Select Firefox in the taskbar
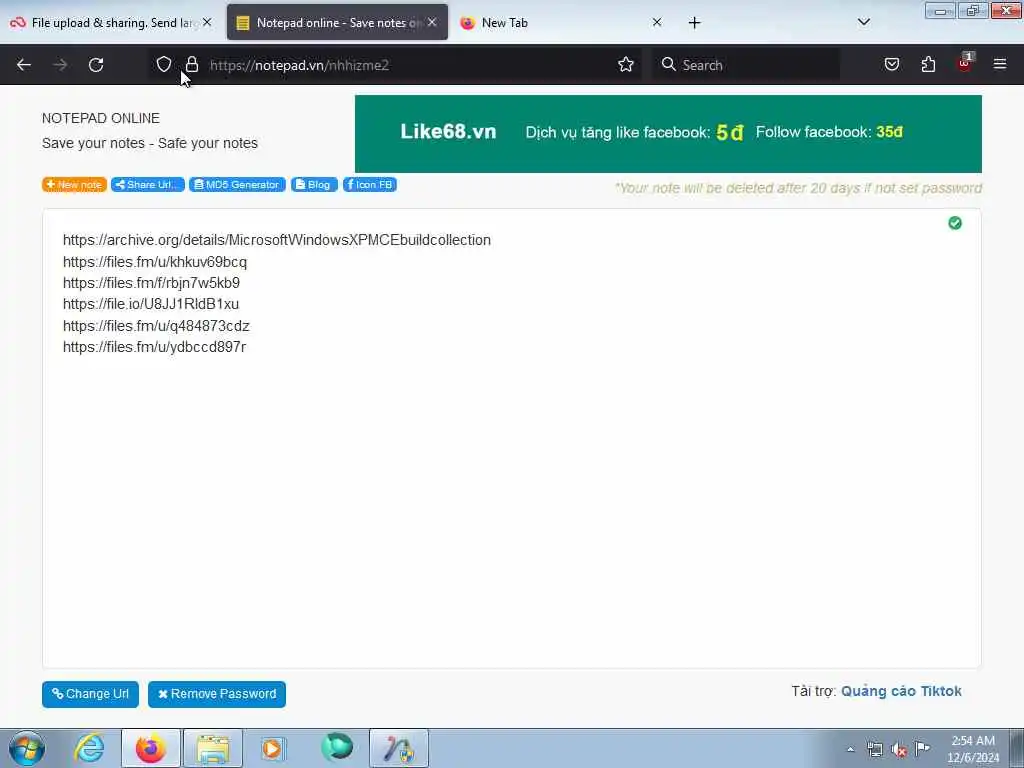Image resolution: width=1024 pixels, height=768 pixels. click(x=151, y=748)
